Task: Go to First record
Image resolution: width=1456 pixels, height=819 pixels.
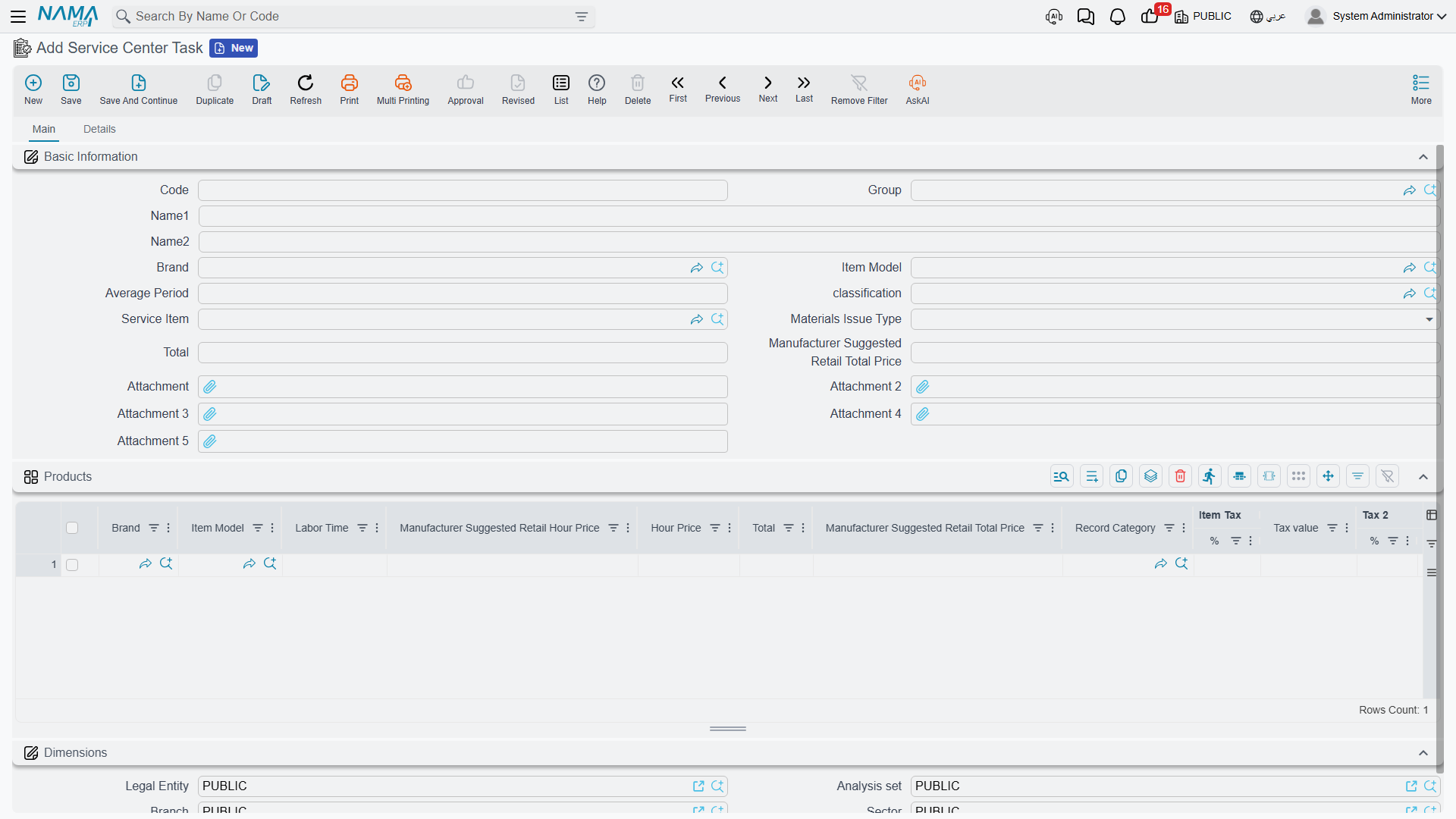Action: [678, 89]
